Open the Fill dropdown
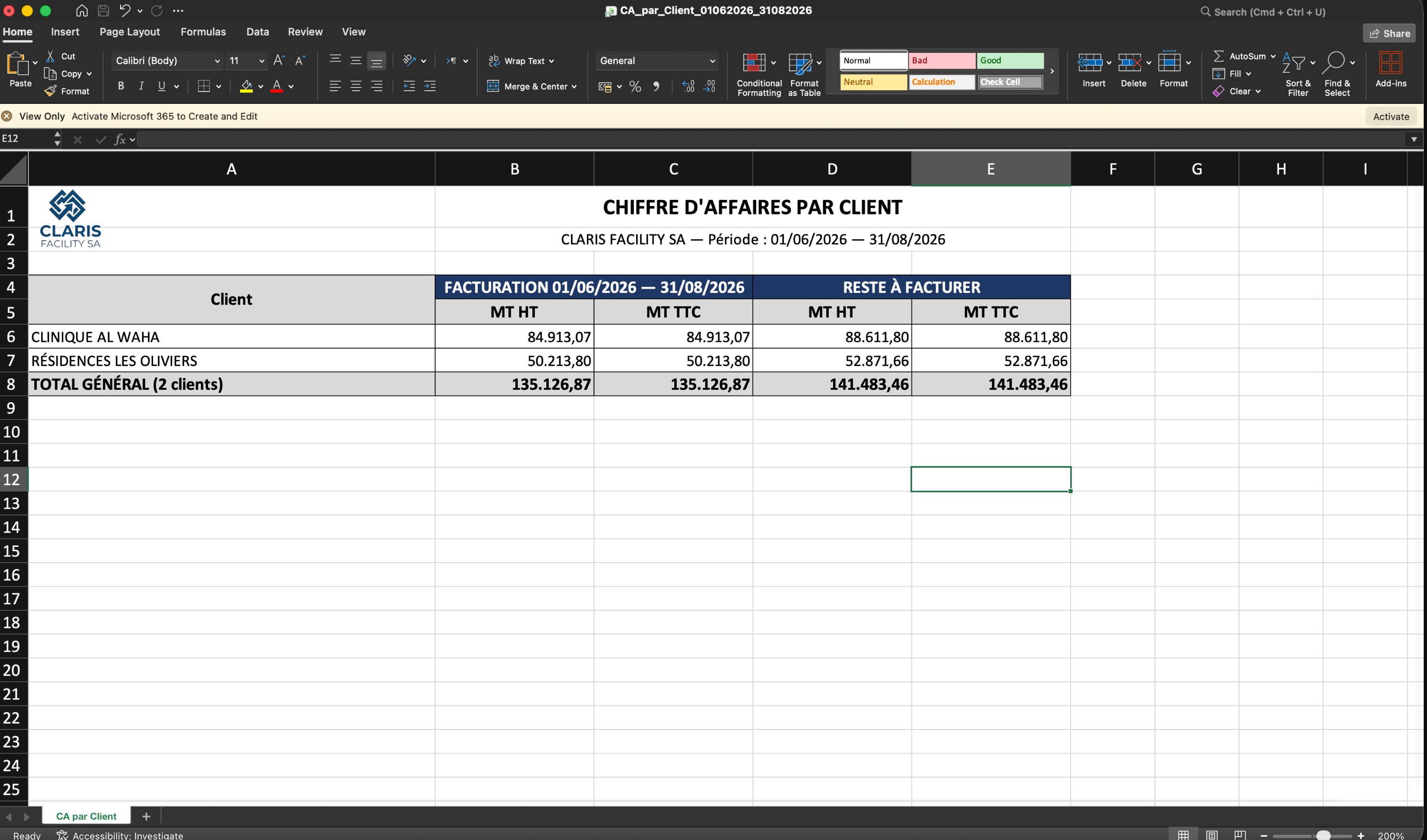 pos(1232,74)
